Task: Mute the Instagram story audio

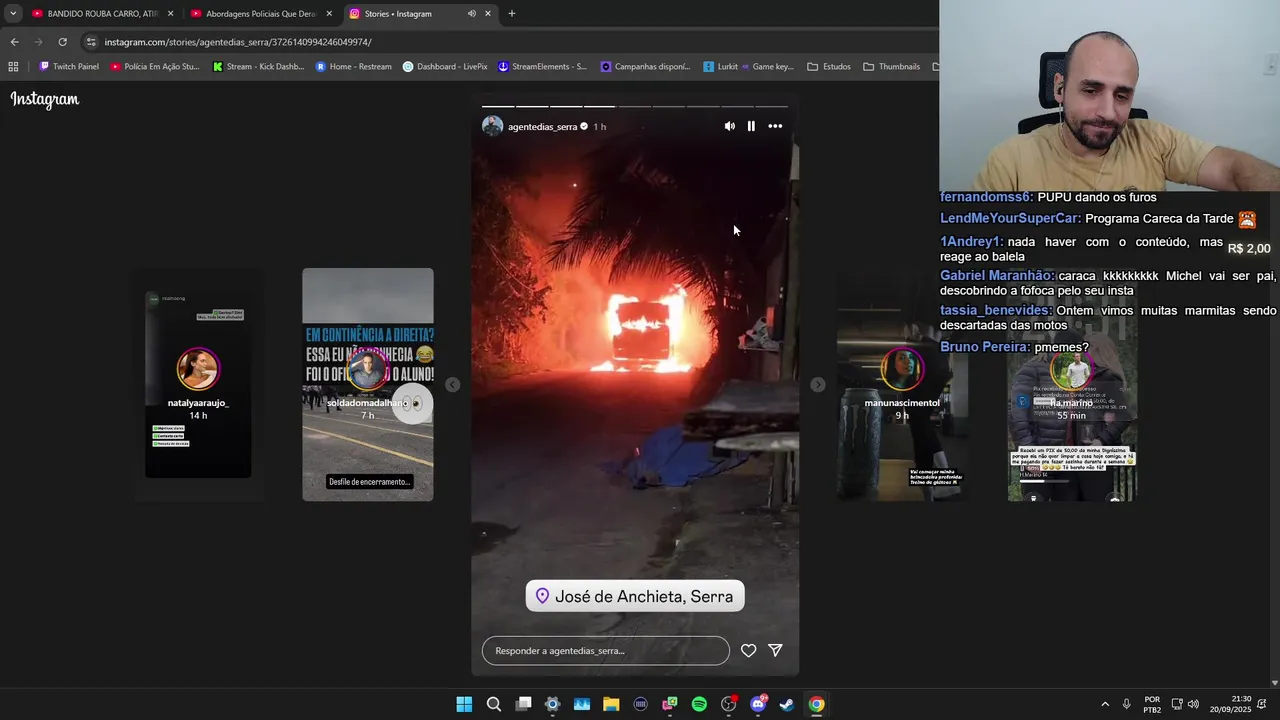Action: (729, 126)
